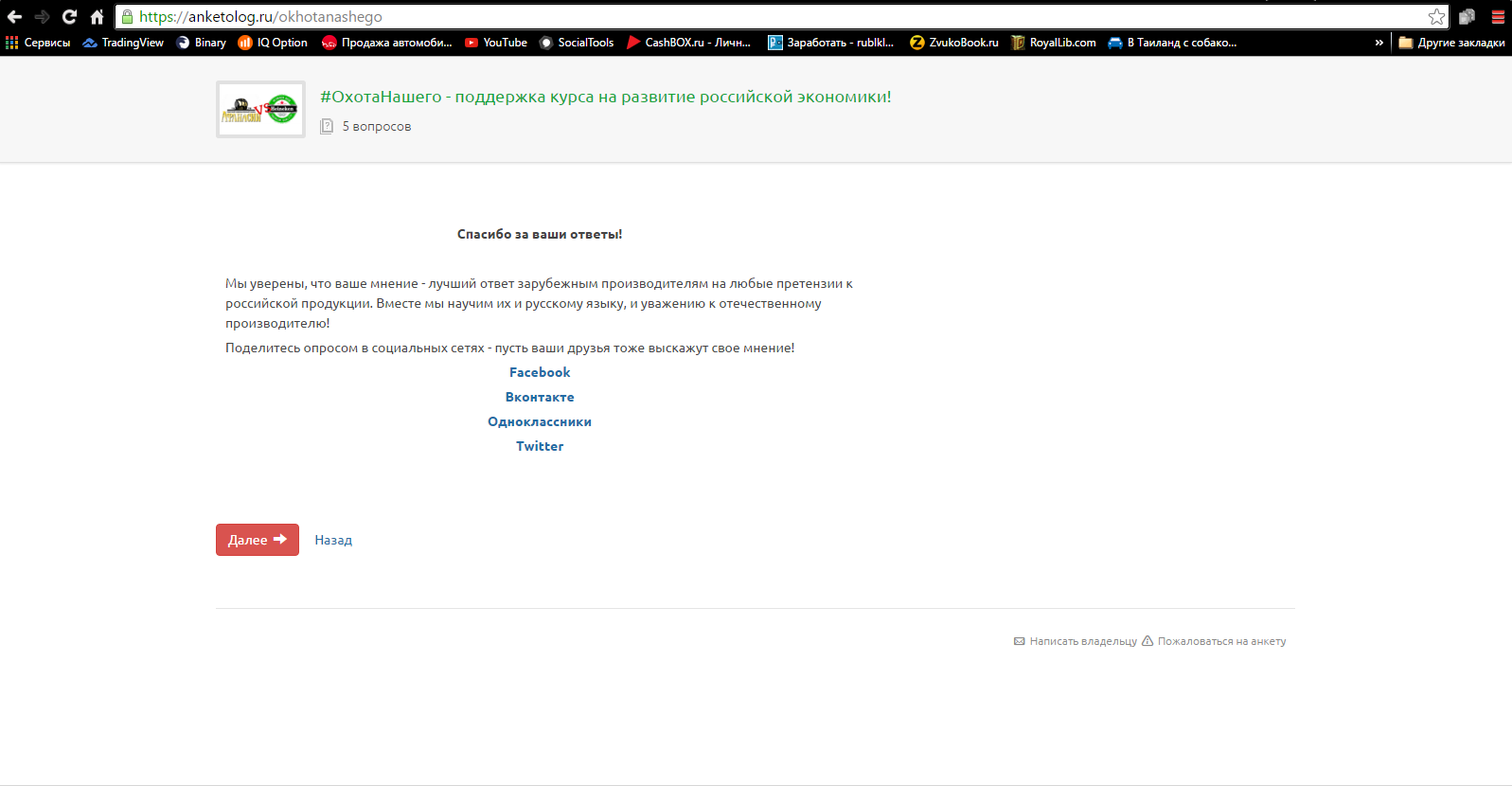Open the YouTube bookmark
Viewport: 1512px width, 786px height.
point(496,43)
